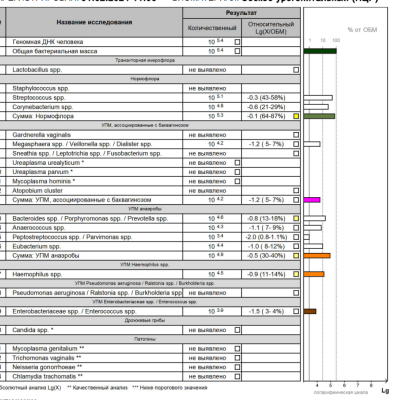Click the value -0.5 (30-40%)

coord(266,256)
